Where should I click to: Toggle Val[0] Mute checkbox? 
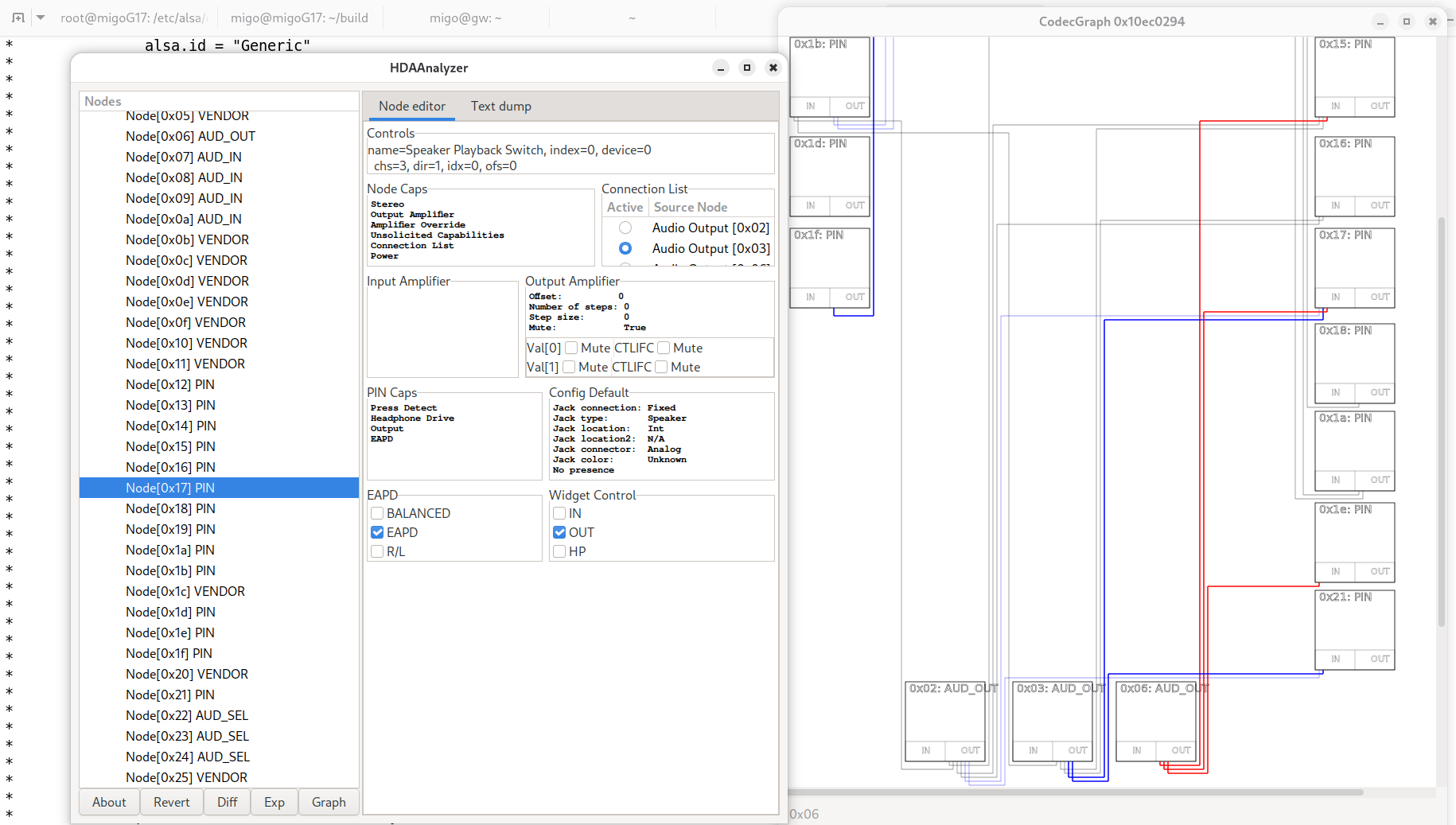point(571,348)
